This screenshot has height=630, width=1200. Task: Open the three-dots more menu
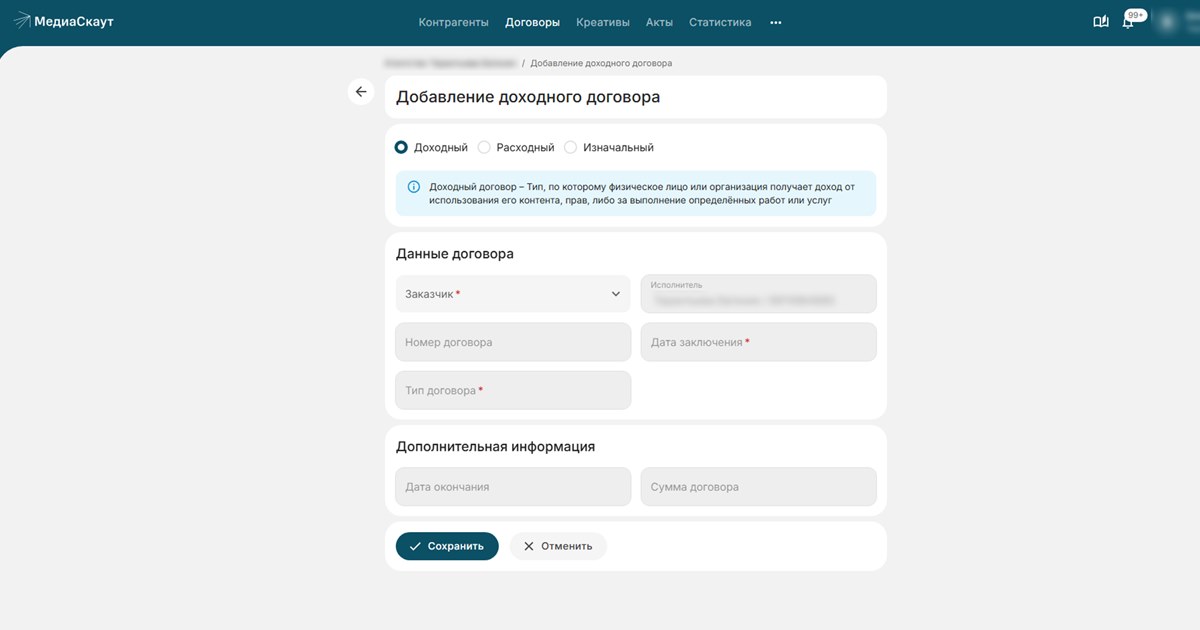(x=776, y=22)
